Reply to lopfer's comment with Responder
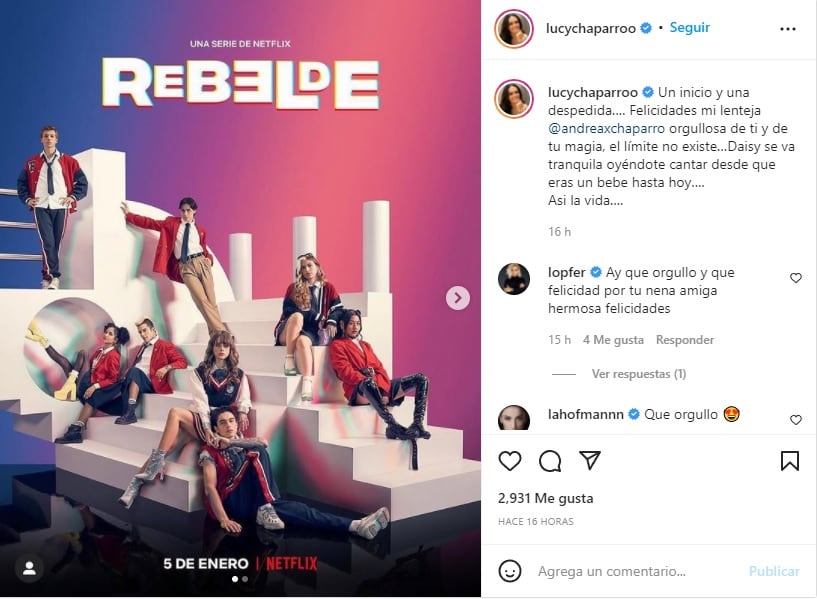Image resolution: width=817 pixels, height=599 pixels. click(x=685, y=340)
